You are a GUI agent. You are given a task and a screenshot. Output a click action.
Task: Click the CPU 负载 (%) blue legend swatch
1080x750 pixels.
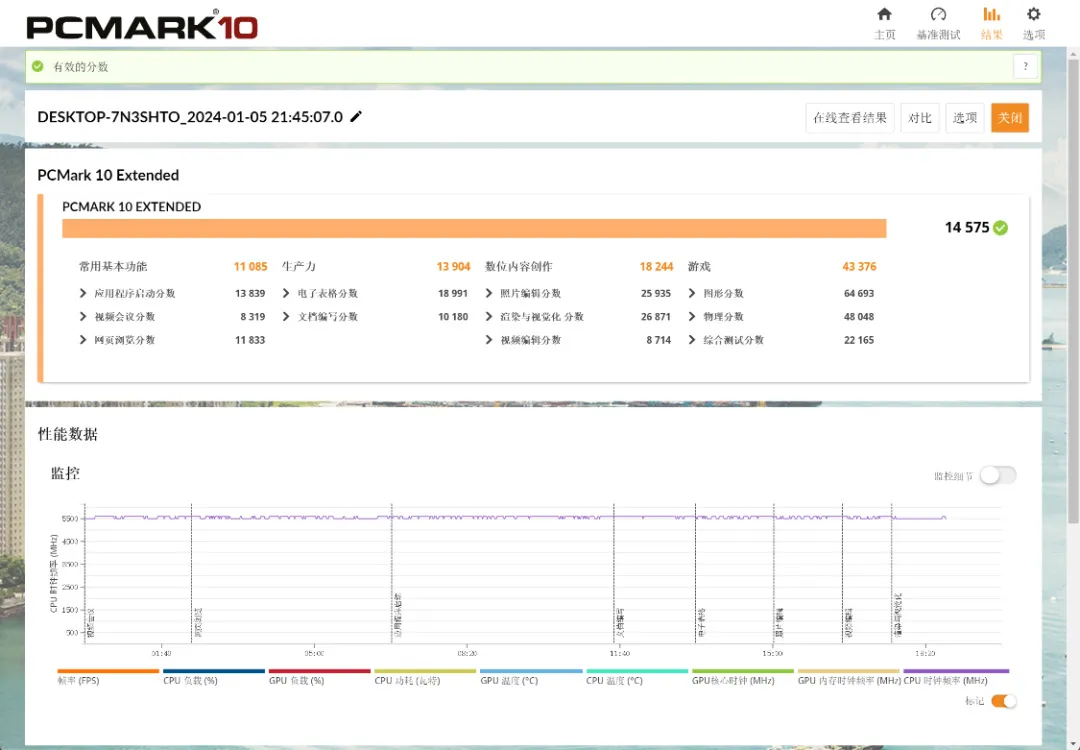click(214, 671)
